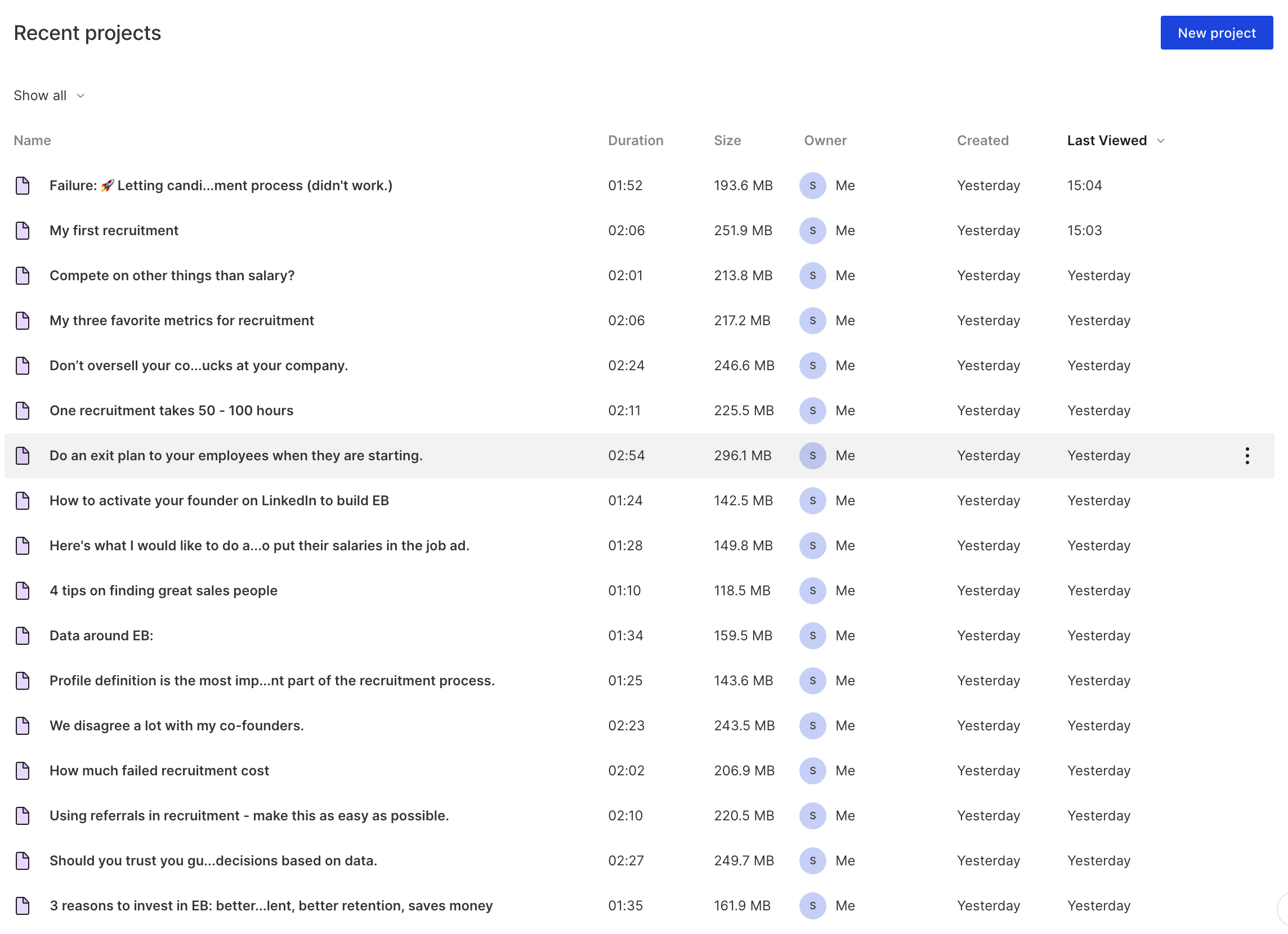Sort by the Created column header
1288x934 pixels.
point(982,141)
